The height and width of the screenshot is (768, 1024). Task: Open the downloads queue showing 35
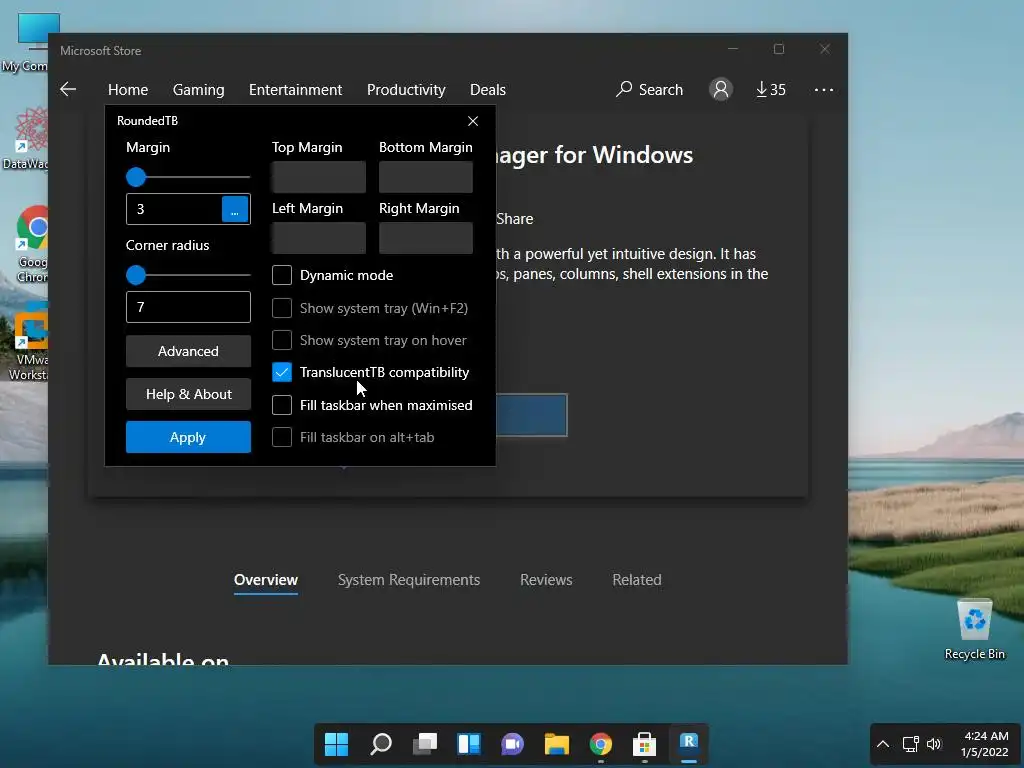coord(771,89)
